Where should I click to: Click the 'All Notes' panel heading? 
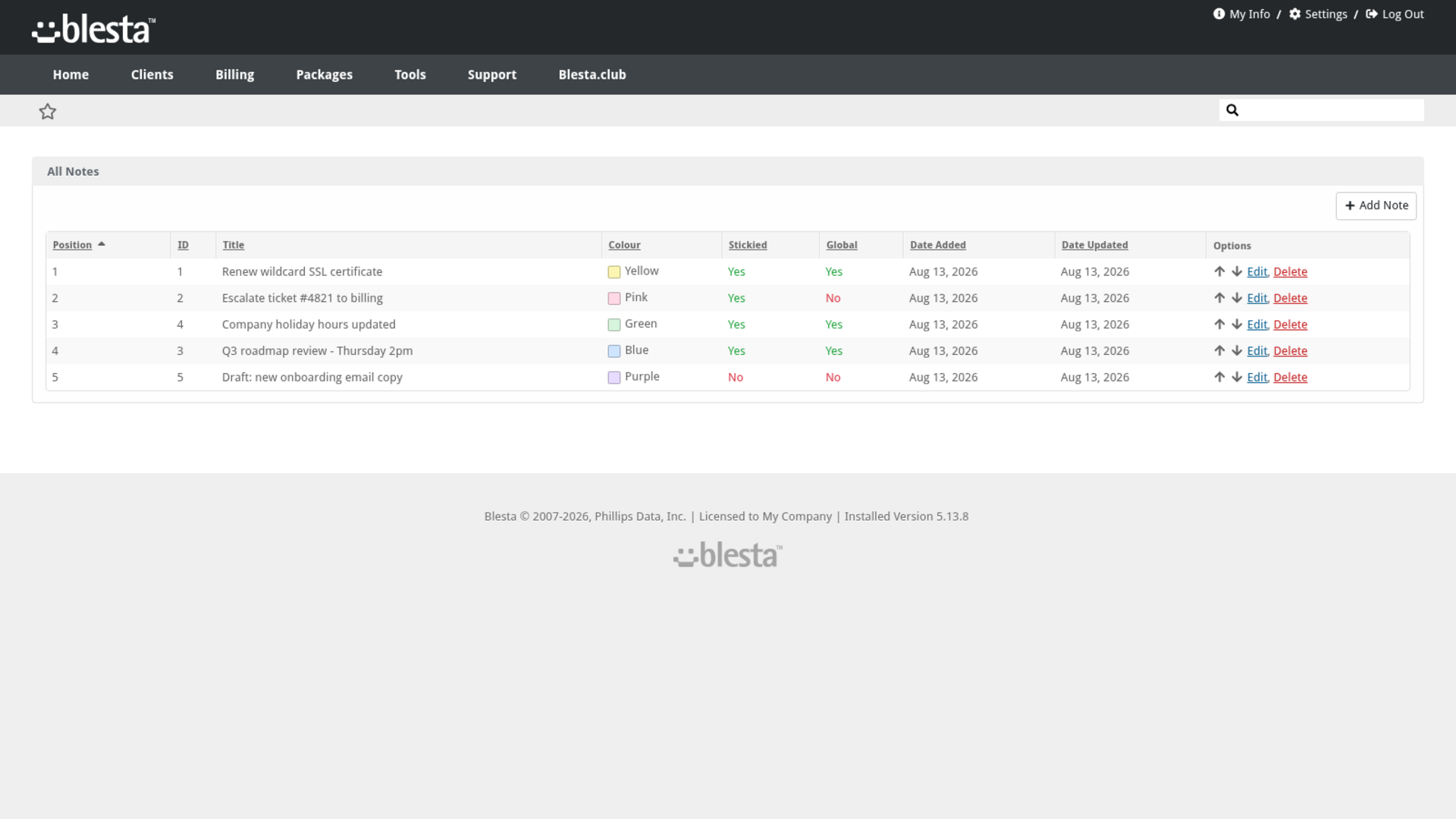click(x=73, y=171)
